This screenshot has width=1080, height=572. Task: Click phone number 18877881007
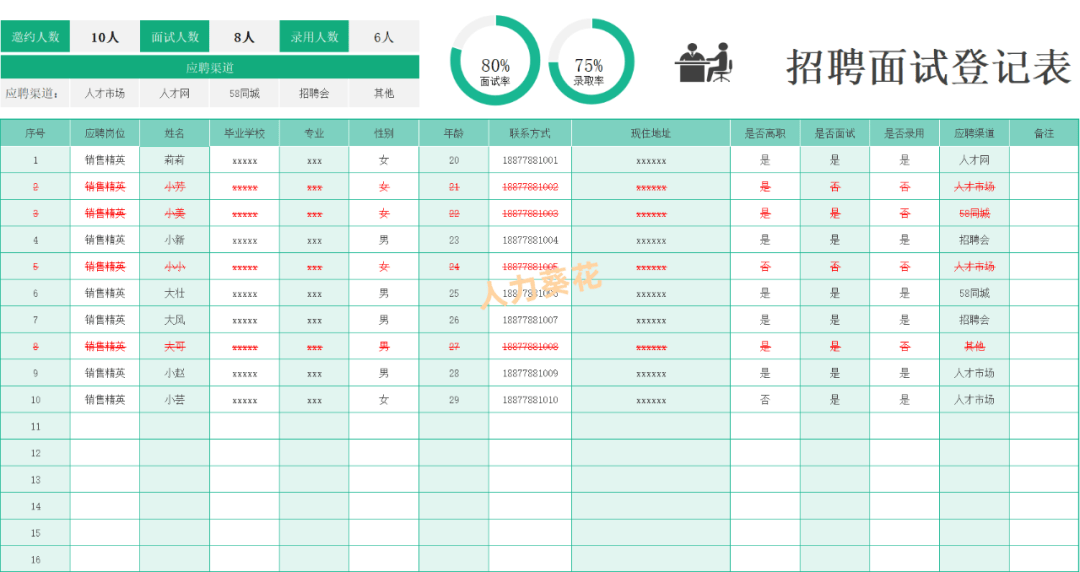coord(530,320)
